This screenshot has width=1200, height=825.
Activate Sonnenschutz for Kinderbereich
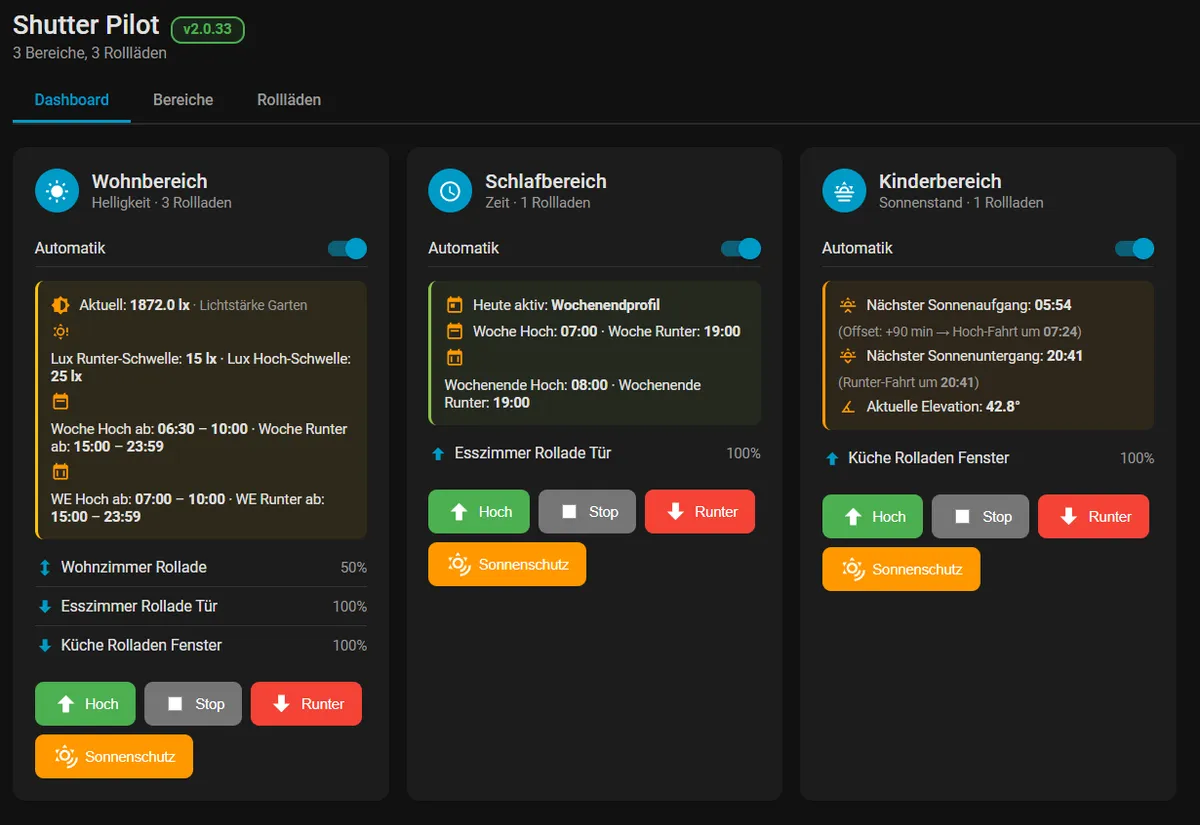tap(901, 569)
